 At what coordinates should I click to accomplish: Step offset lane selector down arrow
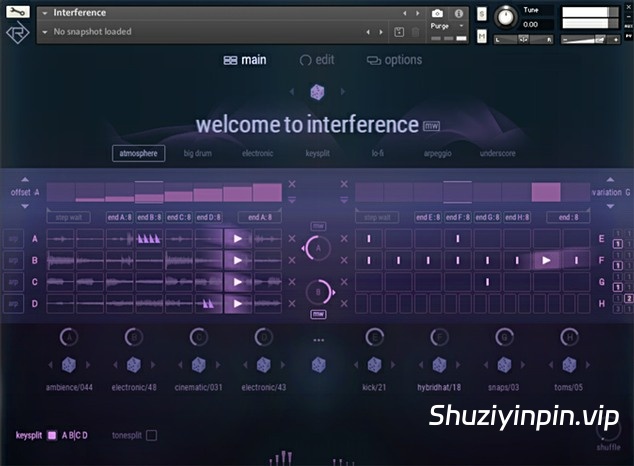[25, 206]
